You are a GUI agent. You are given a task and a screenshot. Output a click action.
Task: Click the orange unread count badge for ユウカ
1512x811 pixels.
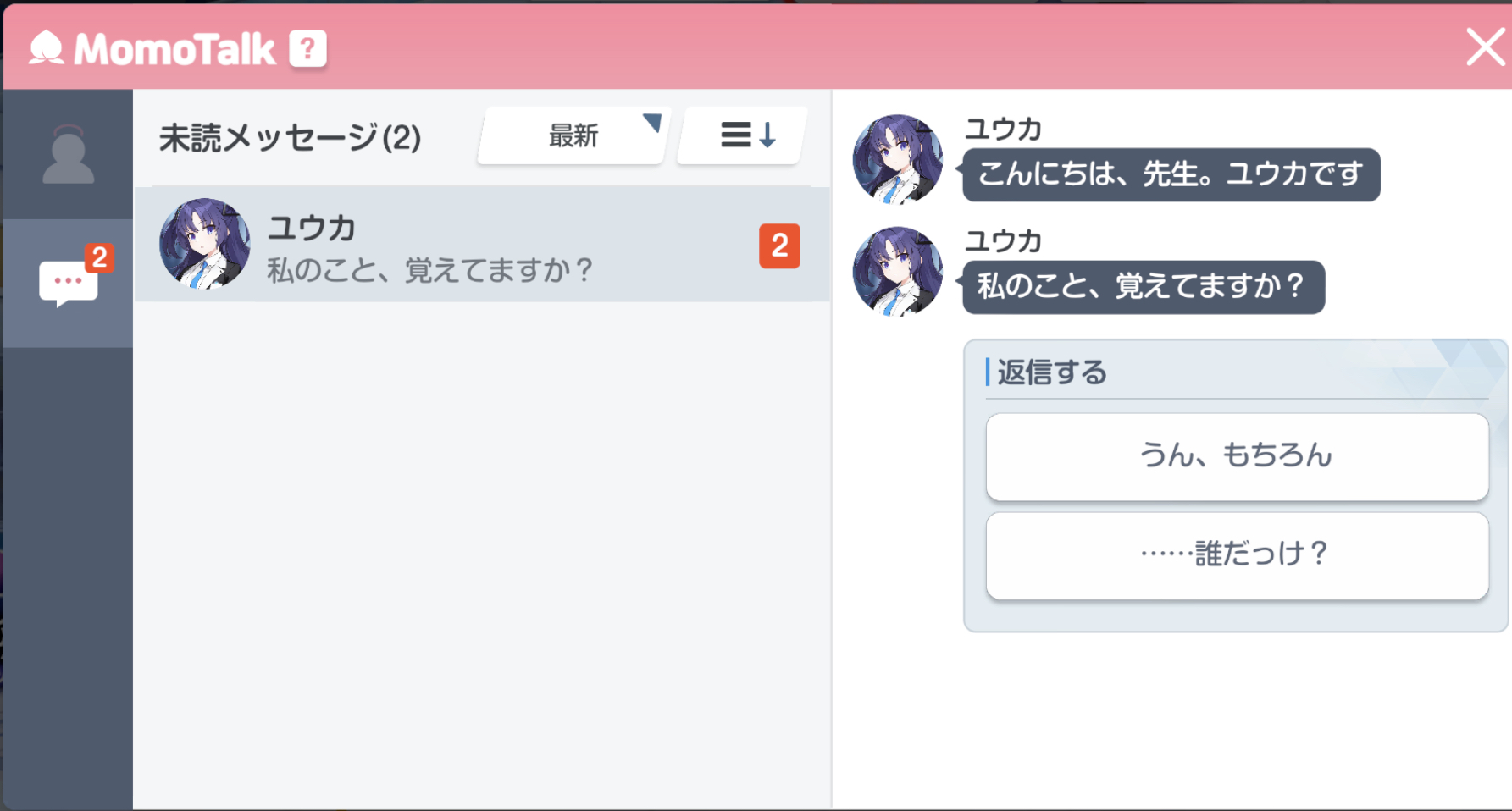pyautogui.click(x=779, y=246)
